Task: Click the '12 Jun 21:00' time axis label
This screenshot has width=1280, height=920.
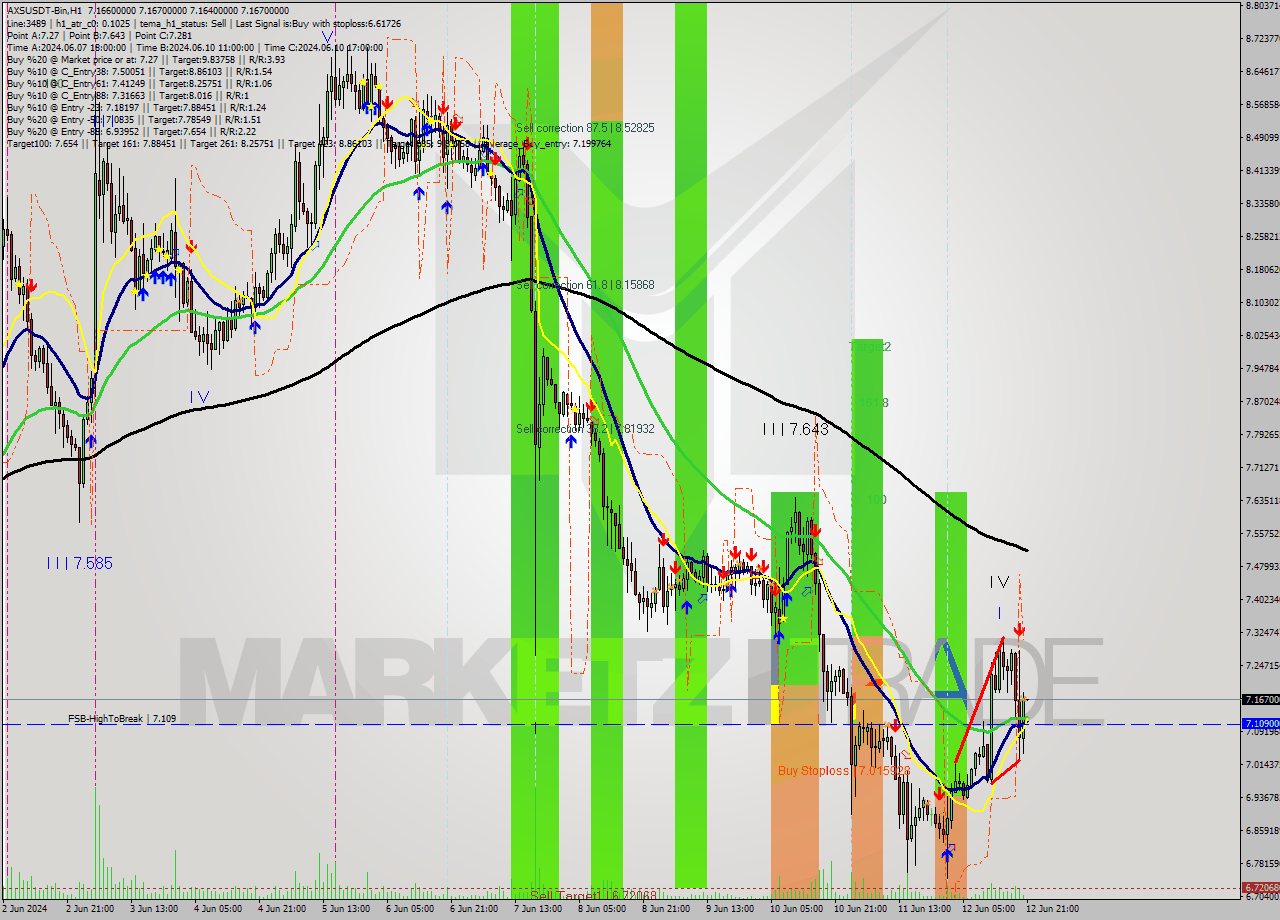Action: [1050, 909]
